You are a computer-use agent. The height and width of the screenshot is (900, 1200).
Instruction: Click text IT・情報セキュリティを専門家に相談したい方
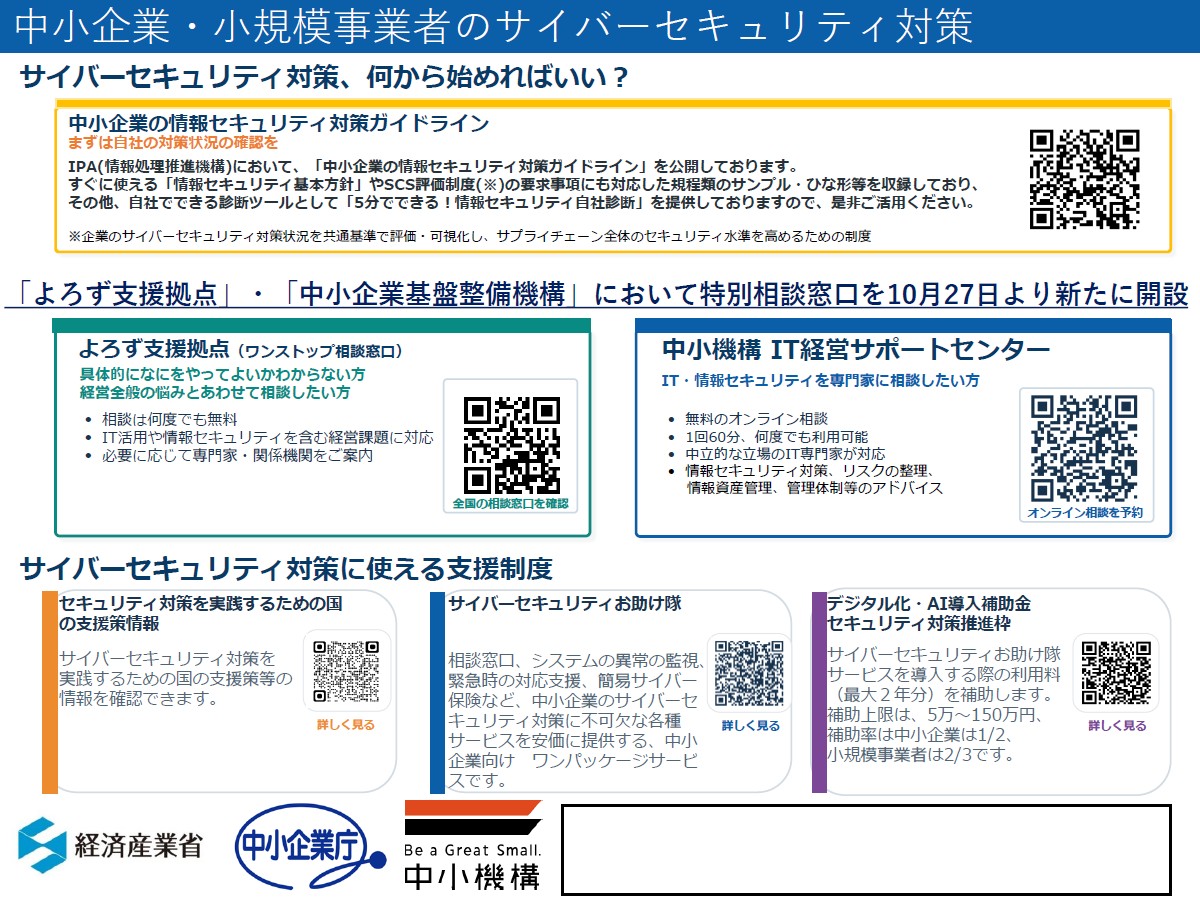821,381
